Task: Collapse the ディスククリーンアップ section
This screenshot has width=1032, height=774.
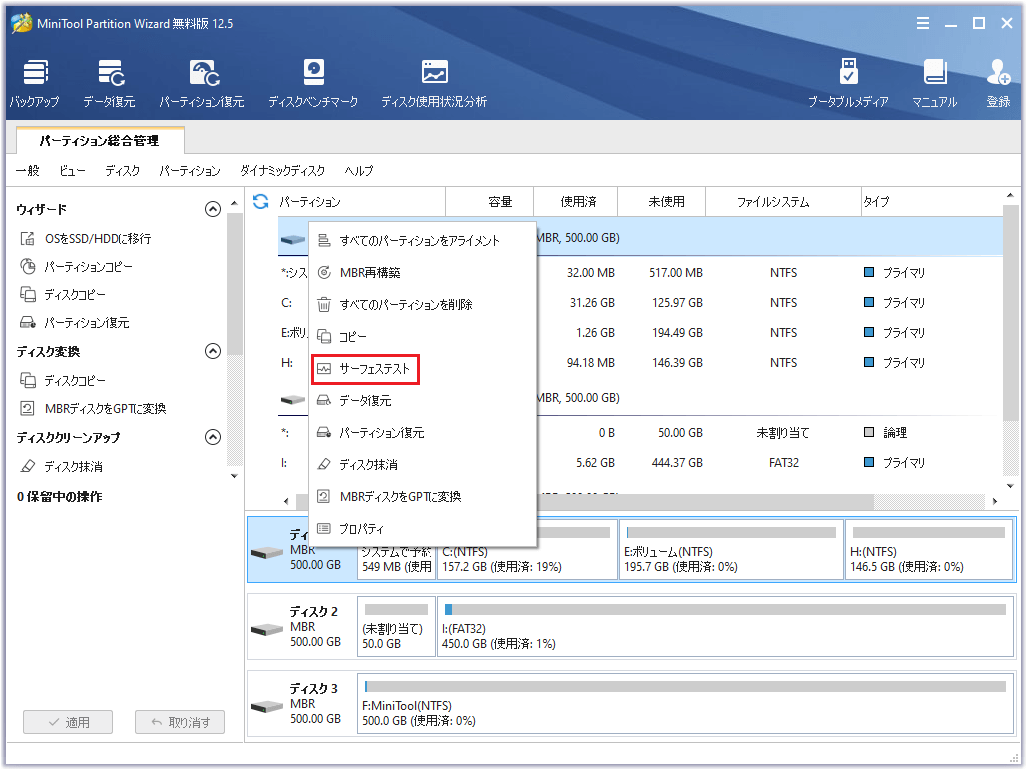Action: pyautogui.click(x=212, y=437)
